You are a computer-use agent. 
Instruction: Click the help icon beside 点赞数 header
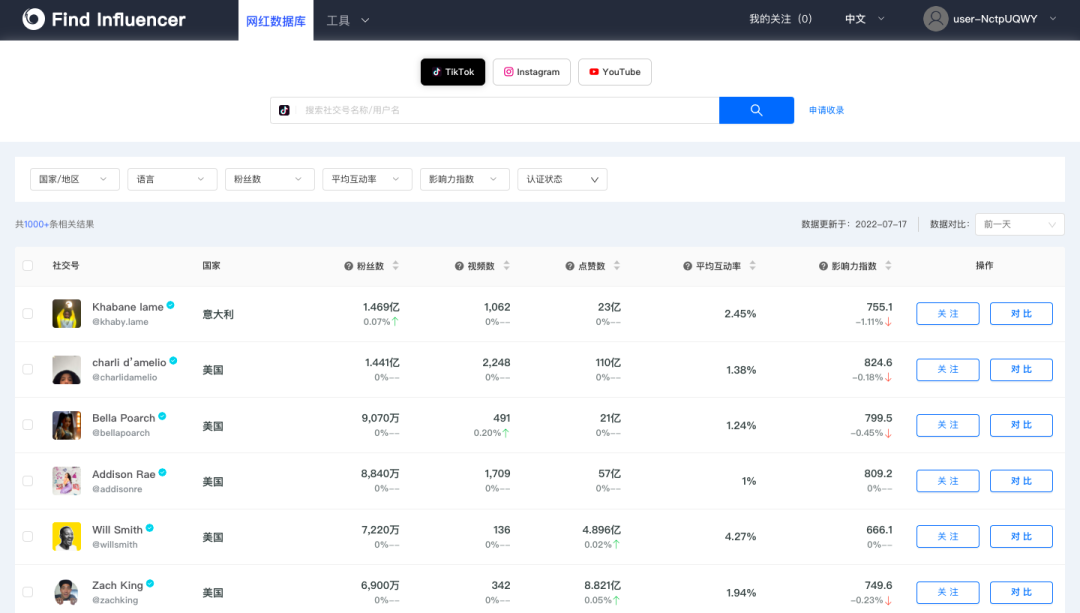(x=570, y=267)
